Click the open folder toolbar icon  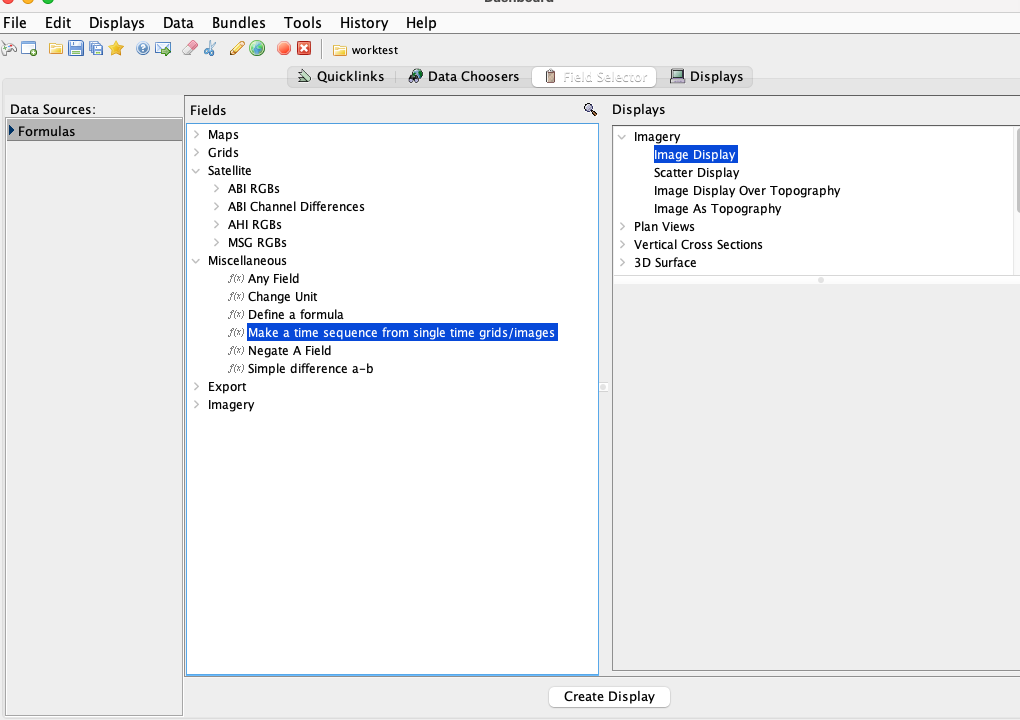[56, 49]
